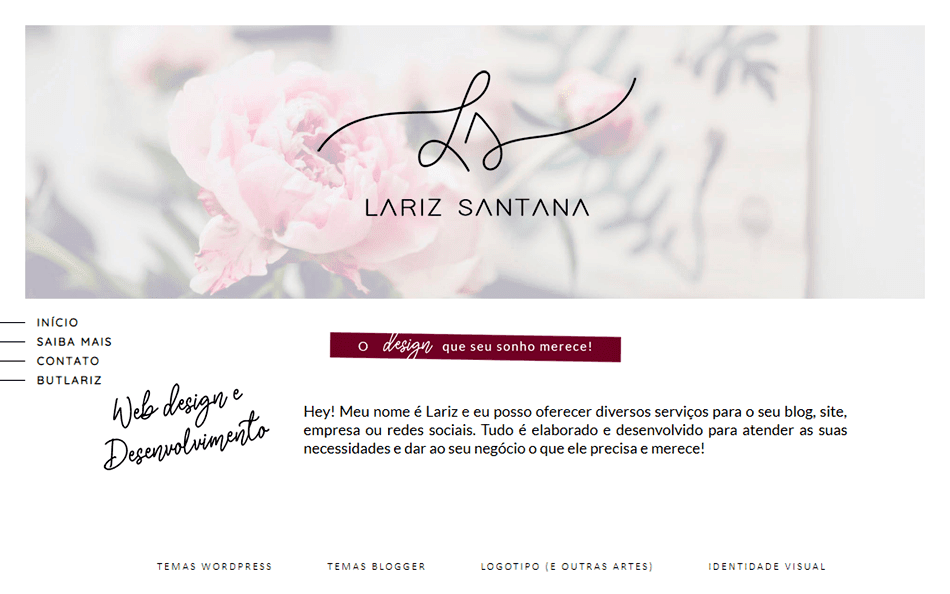Click the Web design e Desenvolvimento script heading
This screenshot has height=594, width=950.
coord(186,427)
